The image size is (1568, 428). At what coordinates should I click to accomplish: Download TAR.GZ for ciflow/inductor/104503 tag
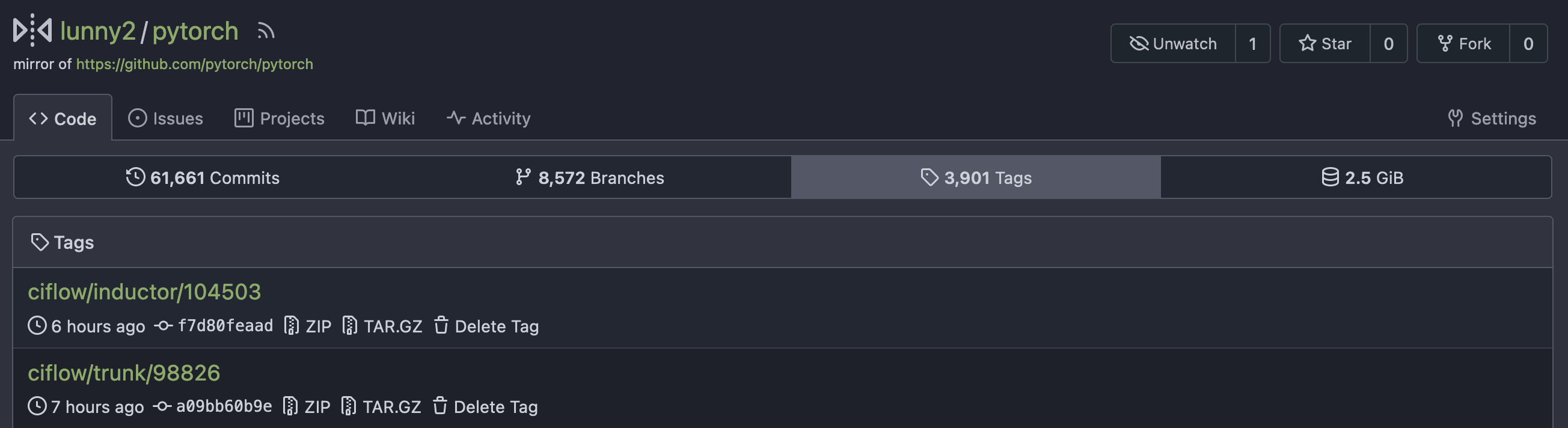click(382, 326)
